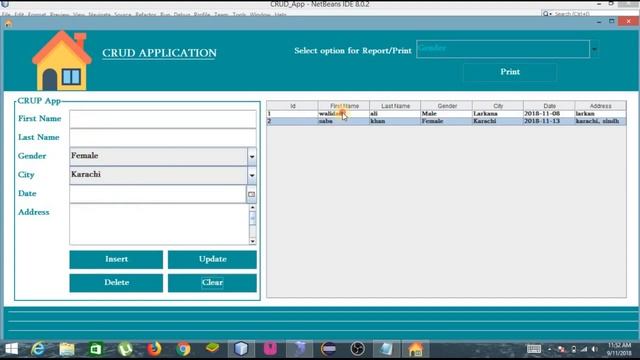
Task: Open OBS Studio from the taskbar
Action: point(358,349)
